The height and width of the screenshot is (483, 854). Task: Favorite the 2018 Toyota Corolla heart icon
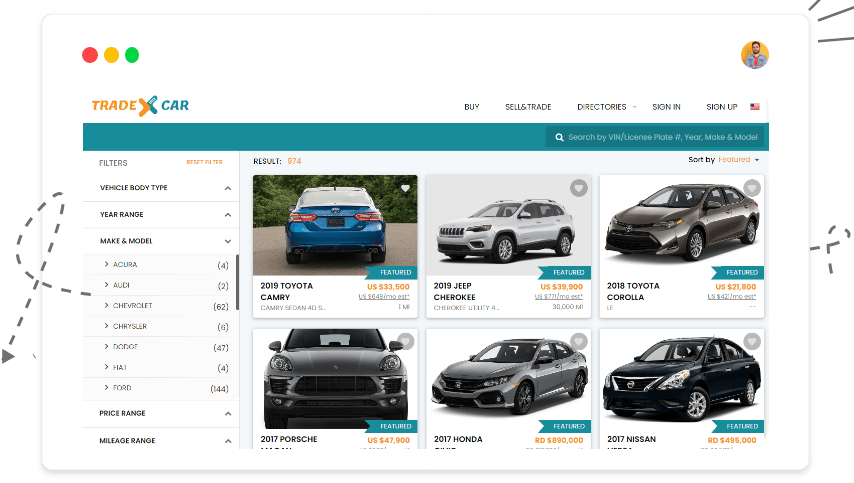pos(751,188)
